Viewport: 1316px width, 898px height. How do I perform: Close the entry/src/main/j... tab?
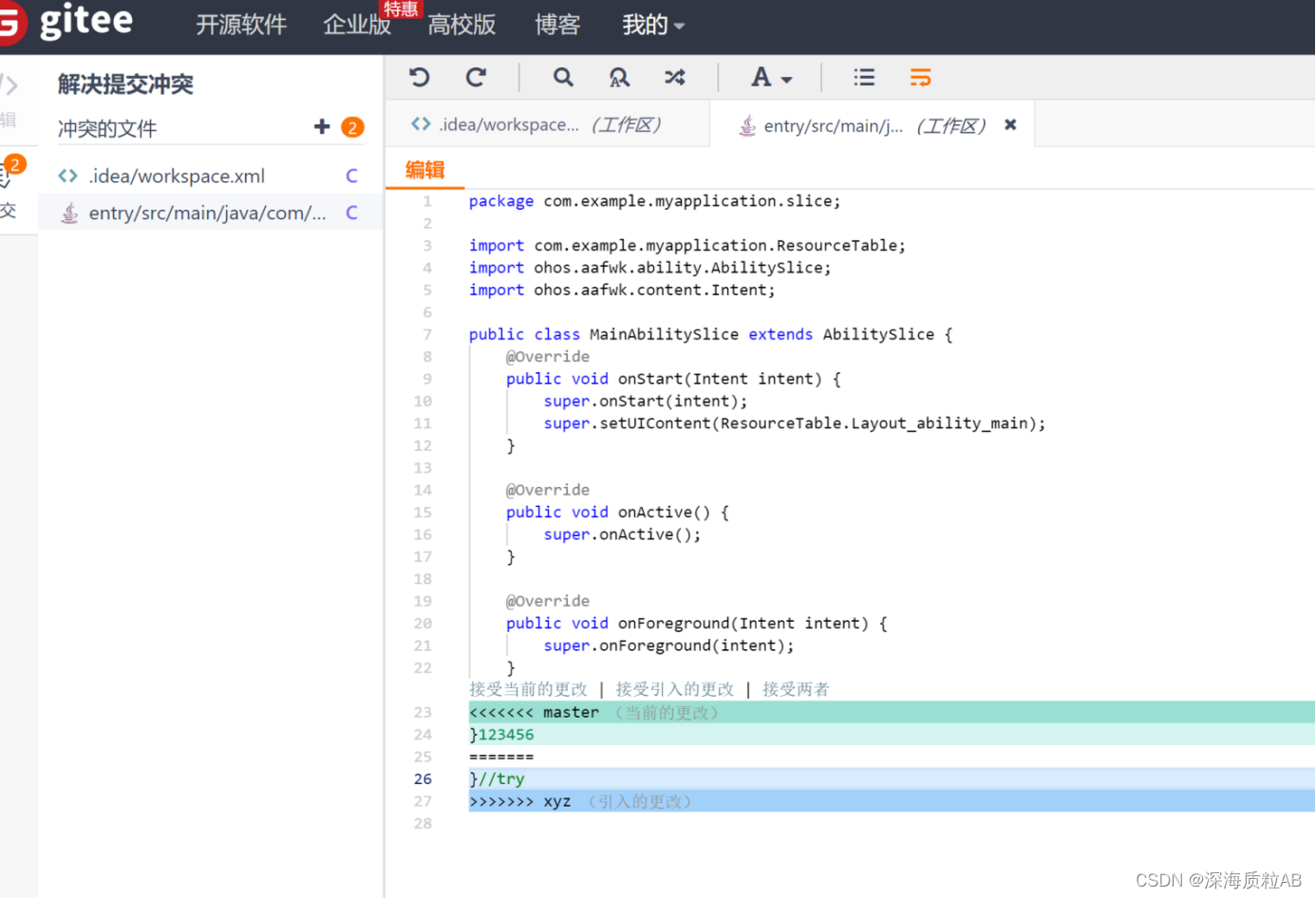[1010, 124]
